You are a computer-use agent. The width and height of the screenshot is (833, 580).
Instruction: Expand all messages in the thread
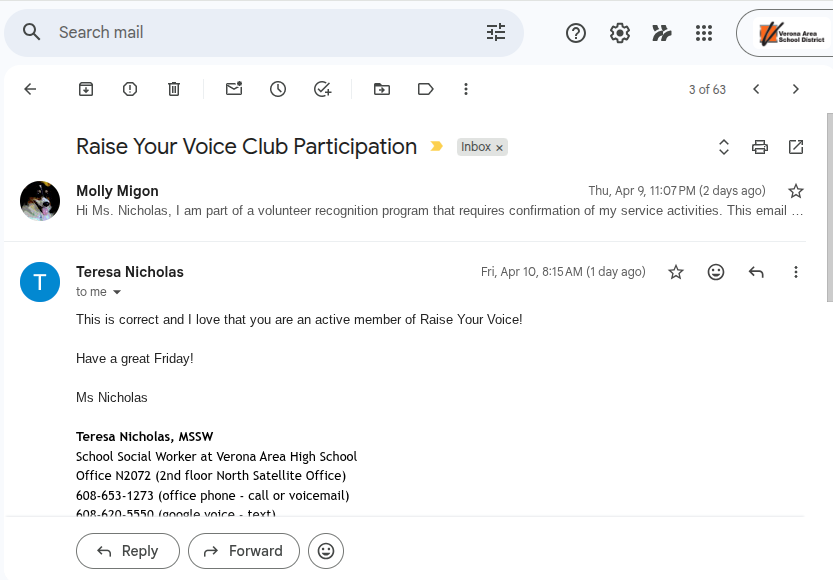724,147
